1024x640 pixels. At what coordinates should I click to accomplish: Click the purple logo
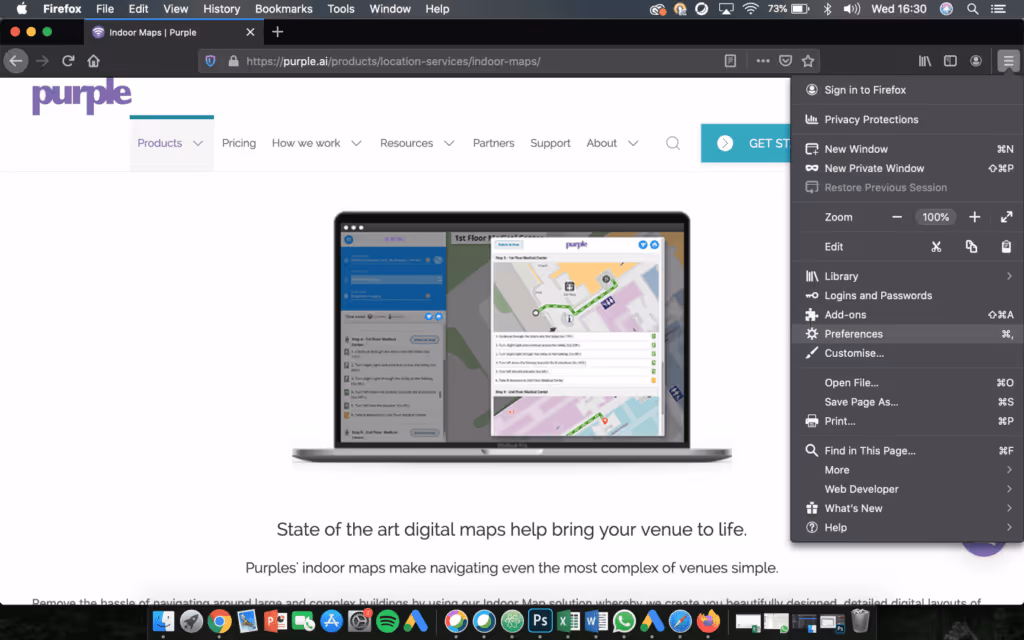pyautogui.click(x=82, y=97)
